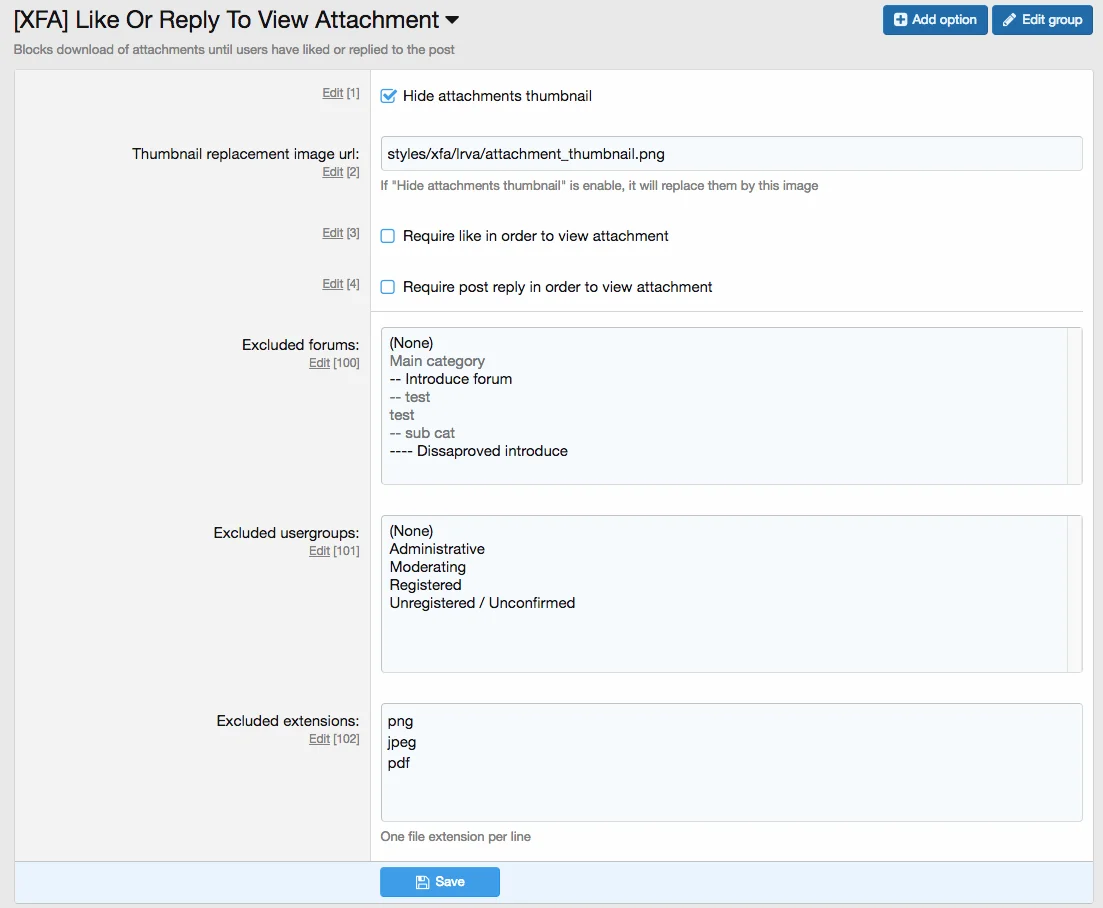Select Moderating in the usergroups list
Image resolution: width=1103 pixels, height=908 pixels.
tap(427, 567)
